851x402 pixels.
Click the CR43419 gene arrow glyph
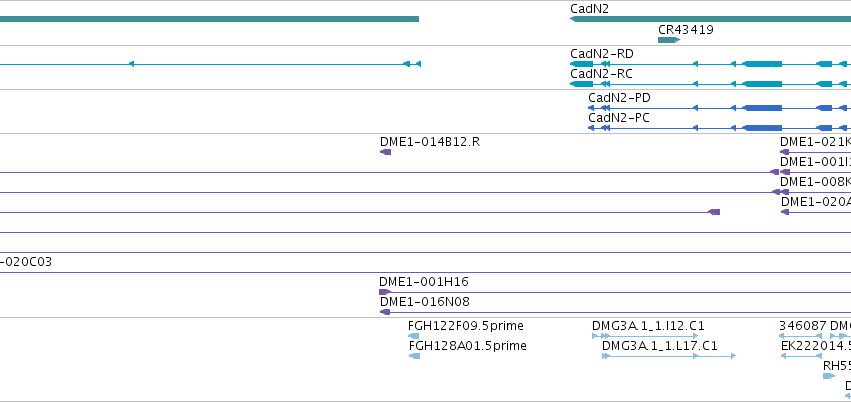[x=669, y=40]
